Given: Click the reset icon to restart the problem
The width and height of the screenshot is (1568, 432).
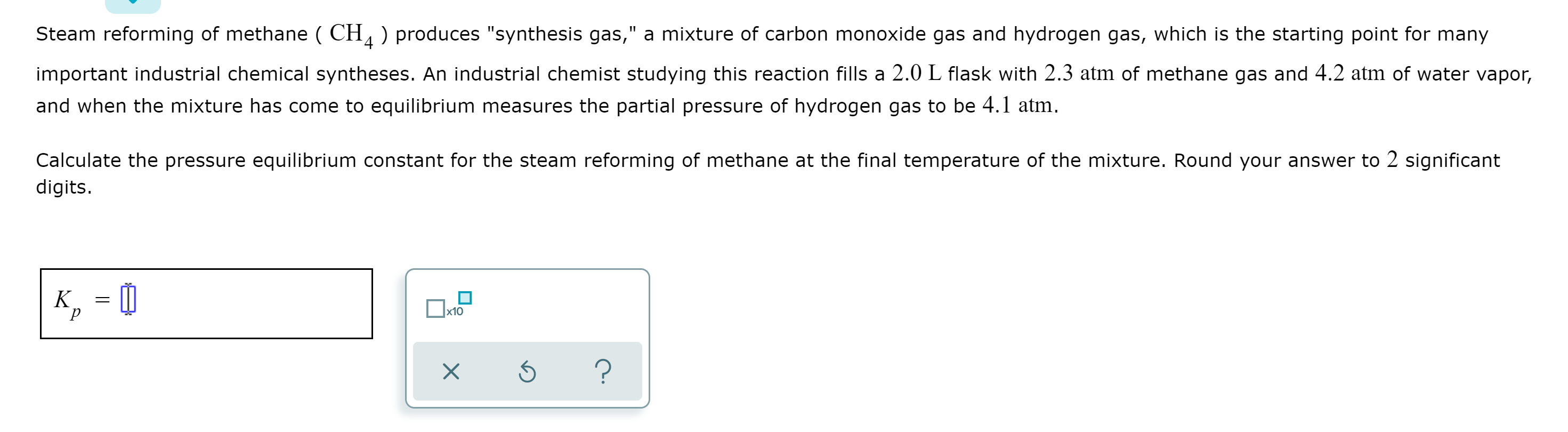Looking at the screenshot, I should coord(528,372).
